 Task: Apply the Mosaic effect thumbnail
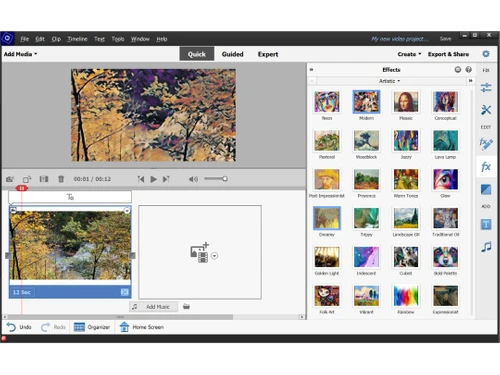[406, 102]
